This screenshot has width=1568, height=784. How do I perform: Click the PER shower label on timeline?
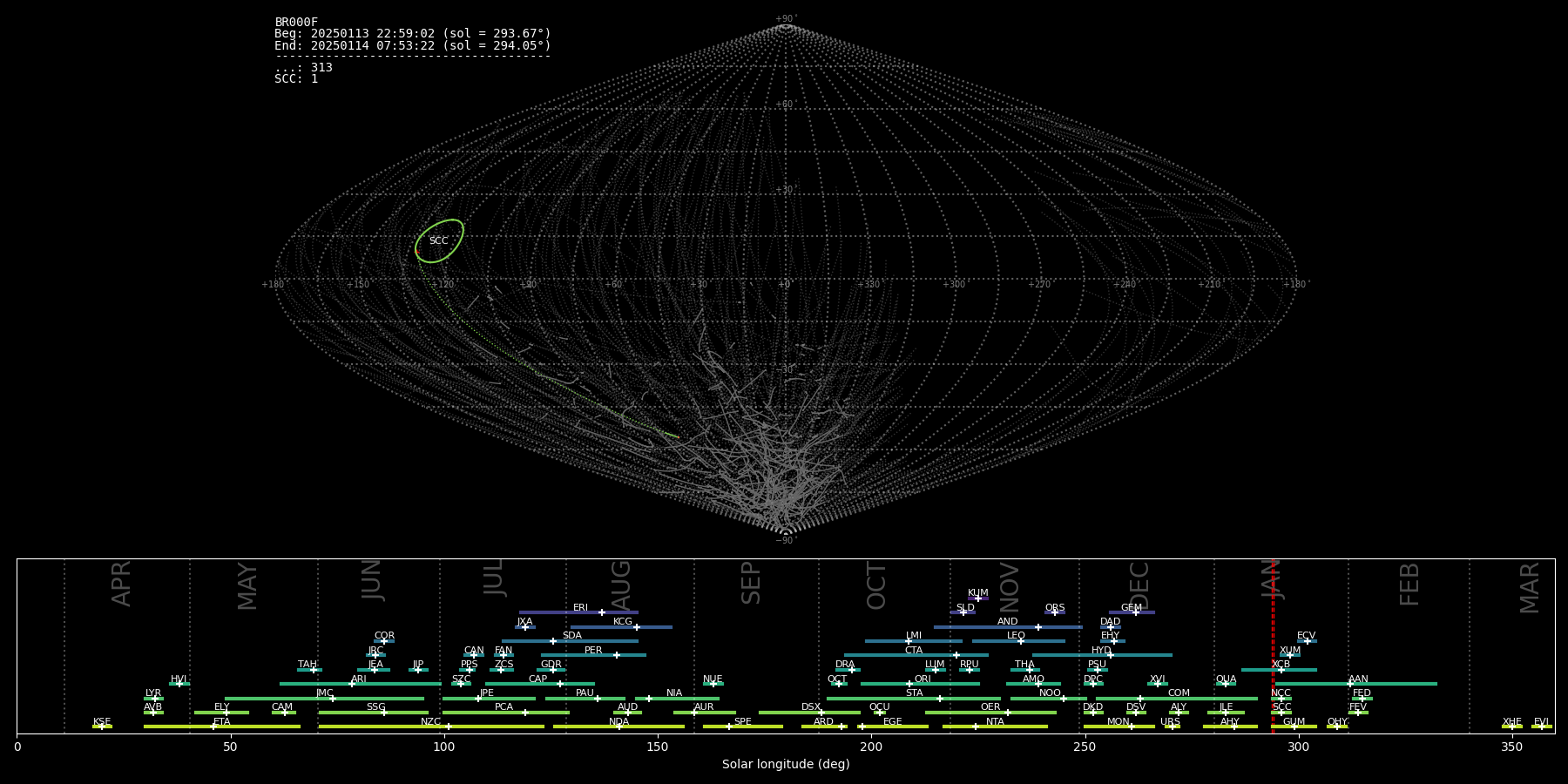tap(593, 650)
